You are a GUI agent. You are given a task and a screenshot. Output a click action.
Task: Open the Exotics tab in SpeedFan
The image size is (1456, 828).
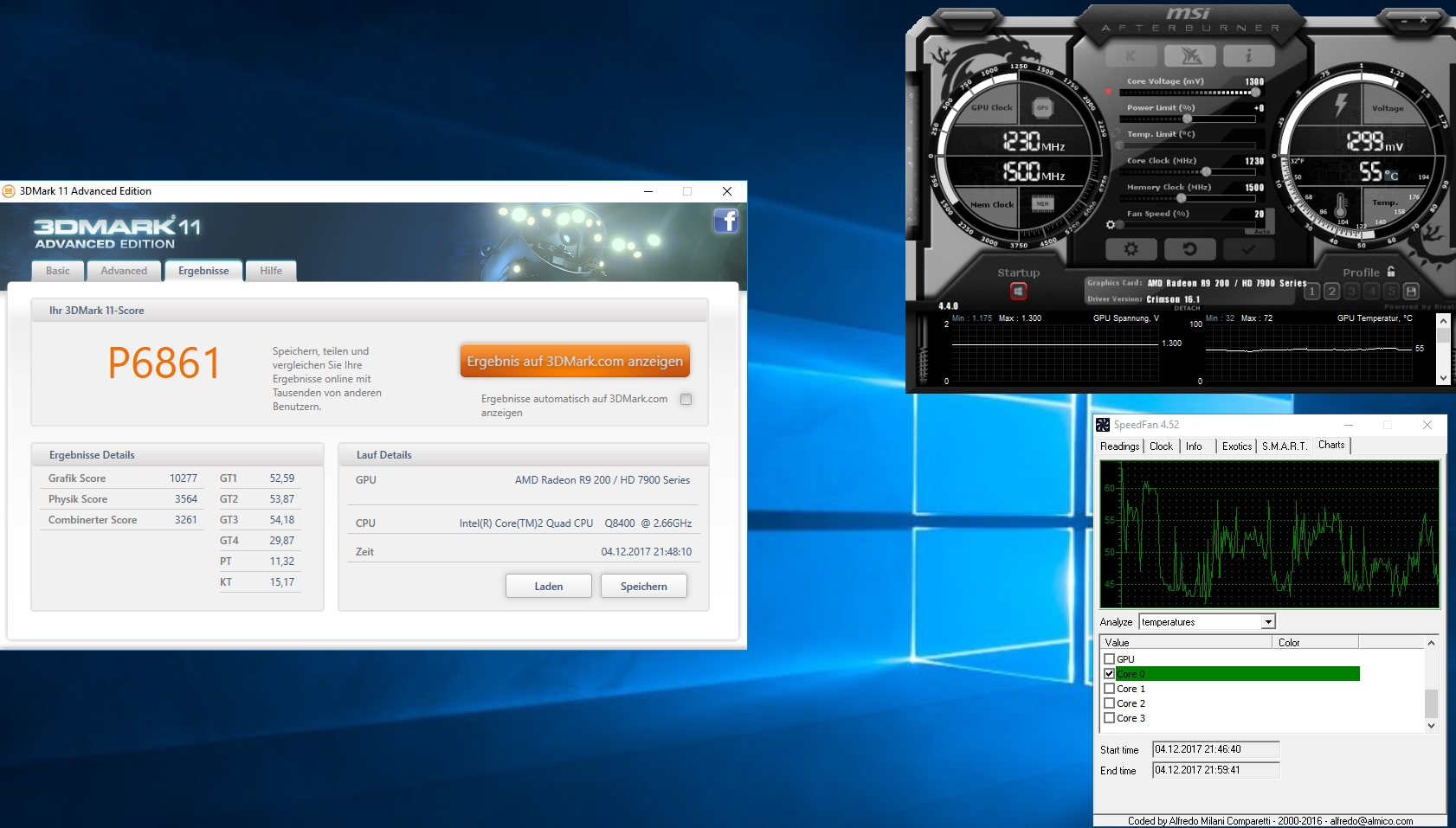1237,446
